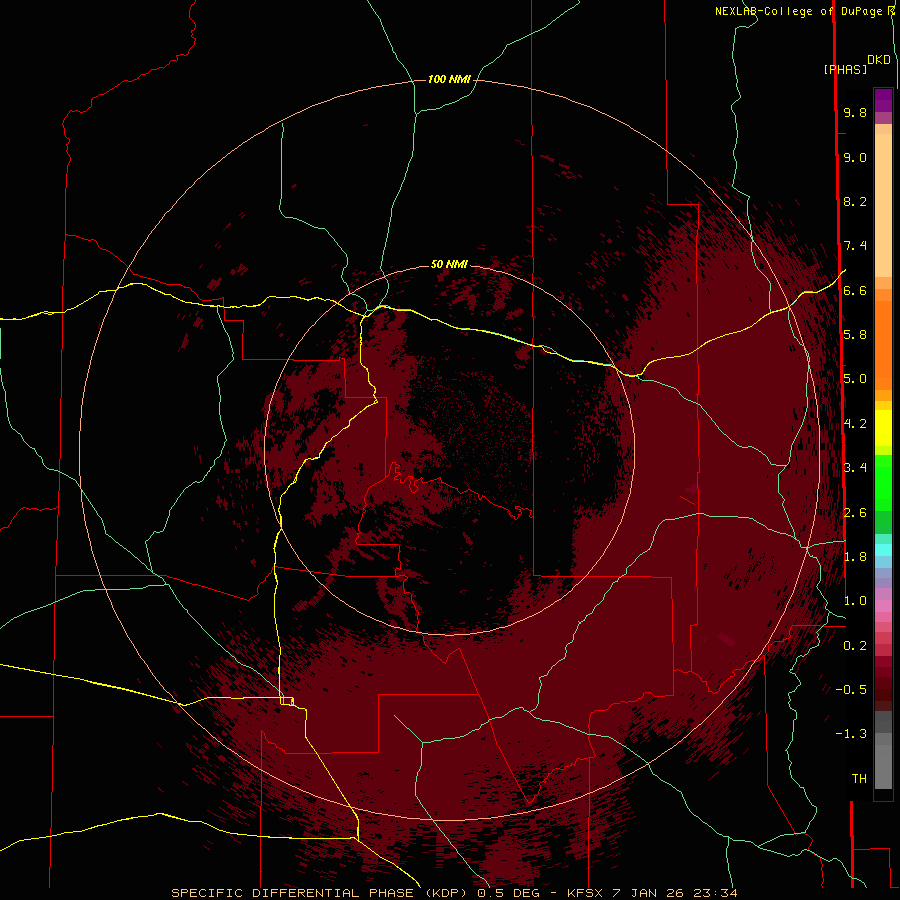This screenshot has height=900, width=900.
Task: Click the 5.0 scale value
Action: pos(855,379)
